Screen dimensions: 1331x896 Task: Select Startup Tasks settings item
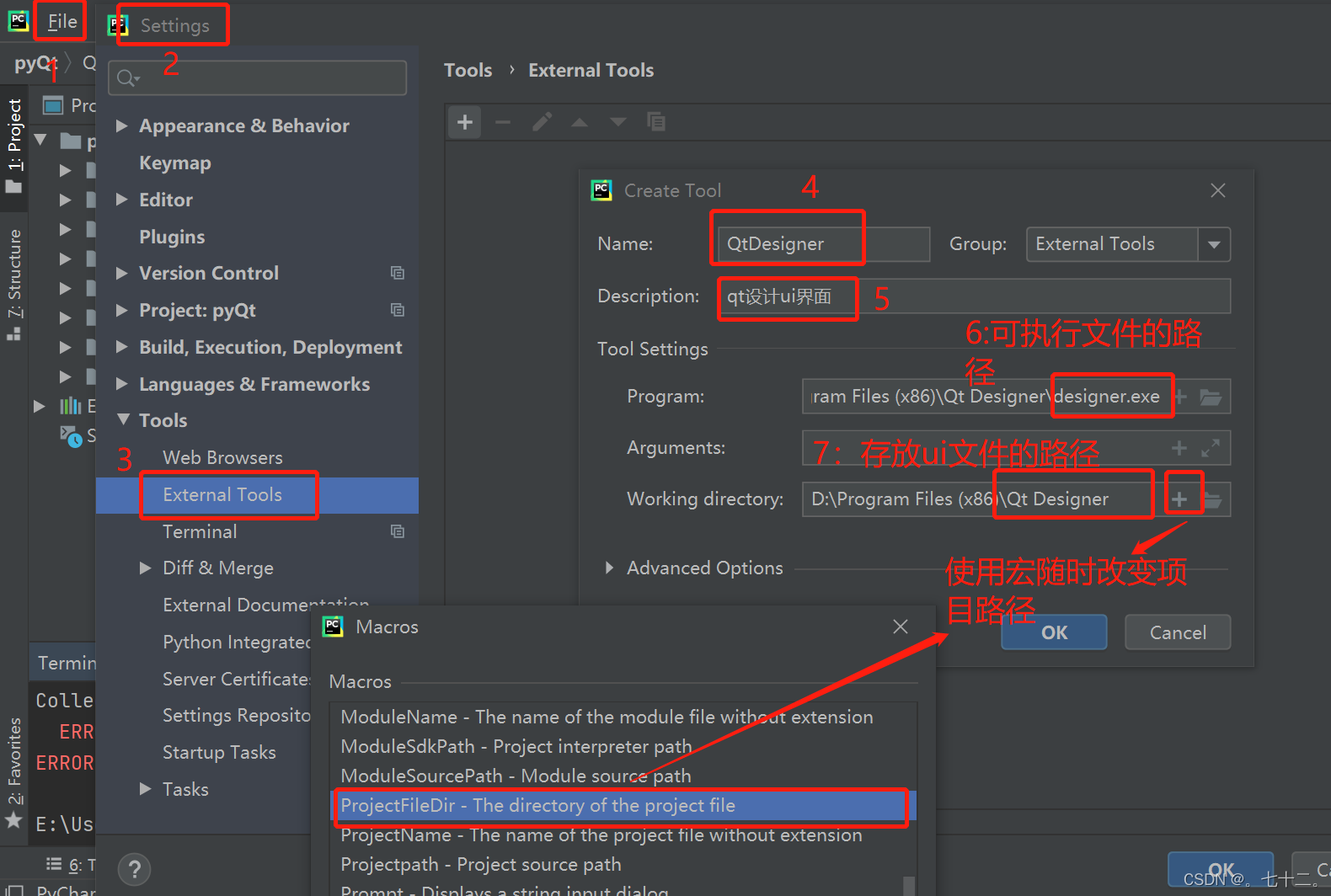coord(219,752)
